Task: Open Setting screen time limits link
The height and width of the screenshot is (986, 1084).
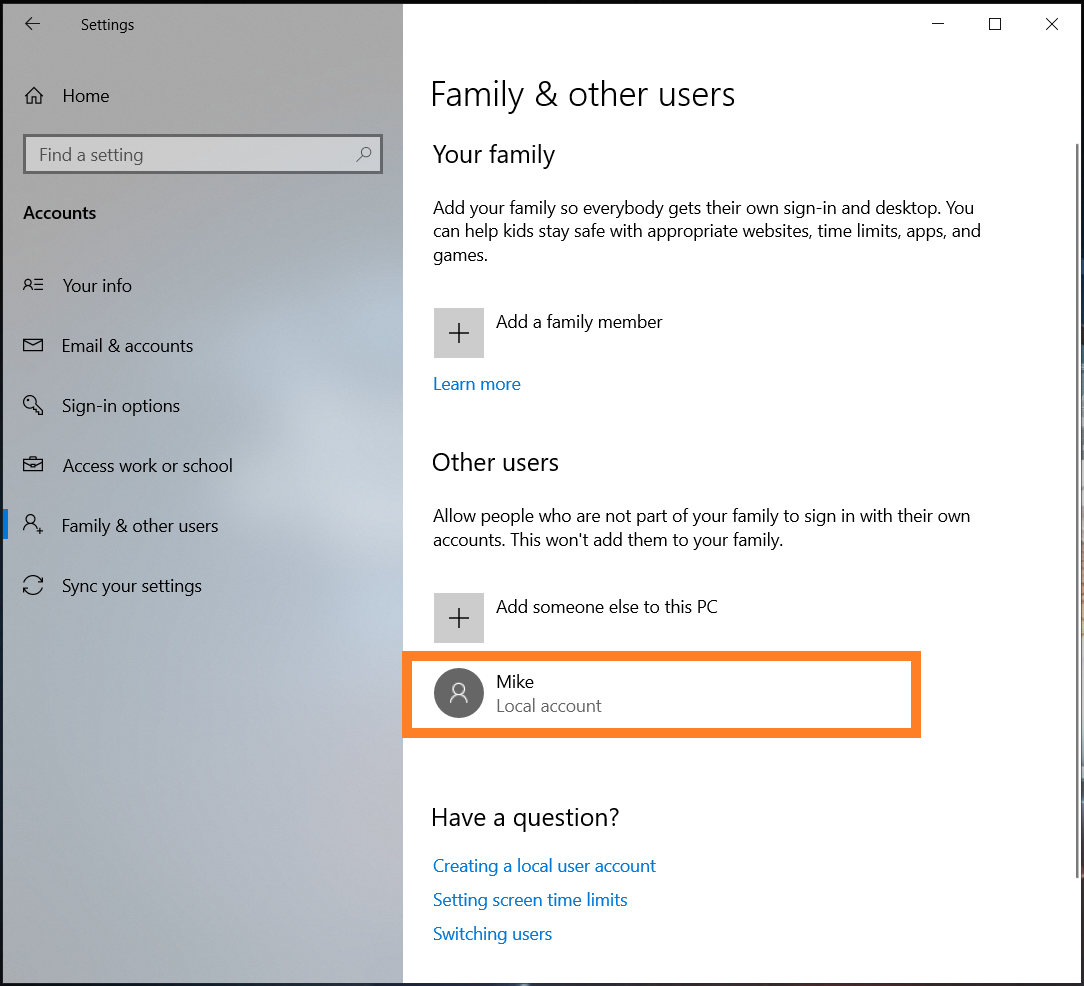Action: [530, 900]
